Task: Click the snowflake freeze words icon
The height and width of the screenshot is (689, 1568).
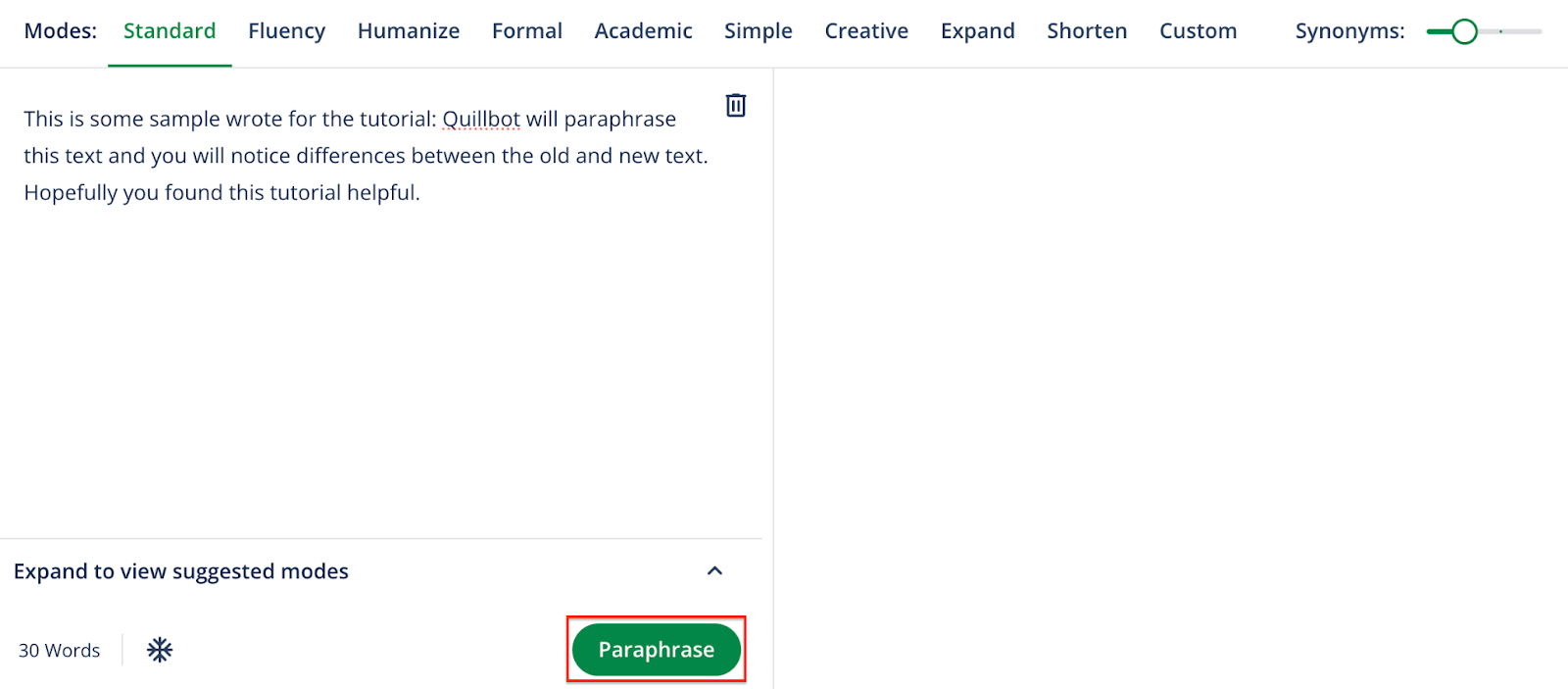Action: pyautogui.click(x=160, y=650)
